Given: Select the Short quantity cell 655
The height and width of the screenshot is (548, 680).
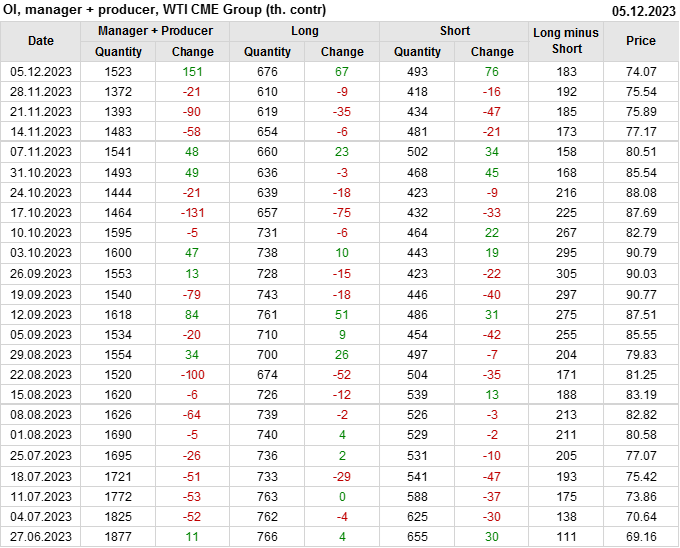Looking at the screenshot, I should pyautogui.click(x=417, y=536).
